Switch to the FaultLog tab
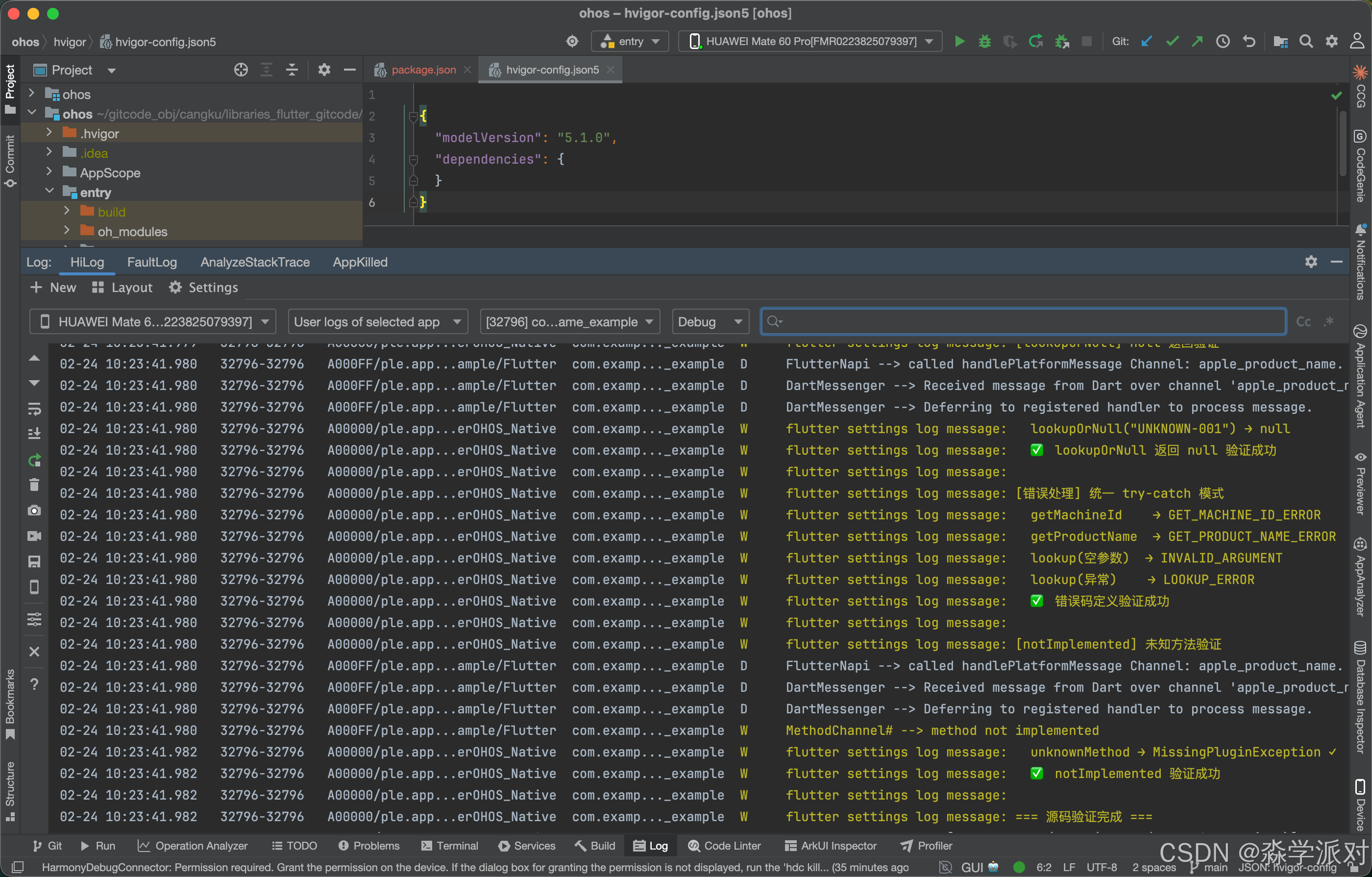Image resolution: width=1372 pixels, height=877 pixels. [151, 262]
